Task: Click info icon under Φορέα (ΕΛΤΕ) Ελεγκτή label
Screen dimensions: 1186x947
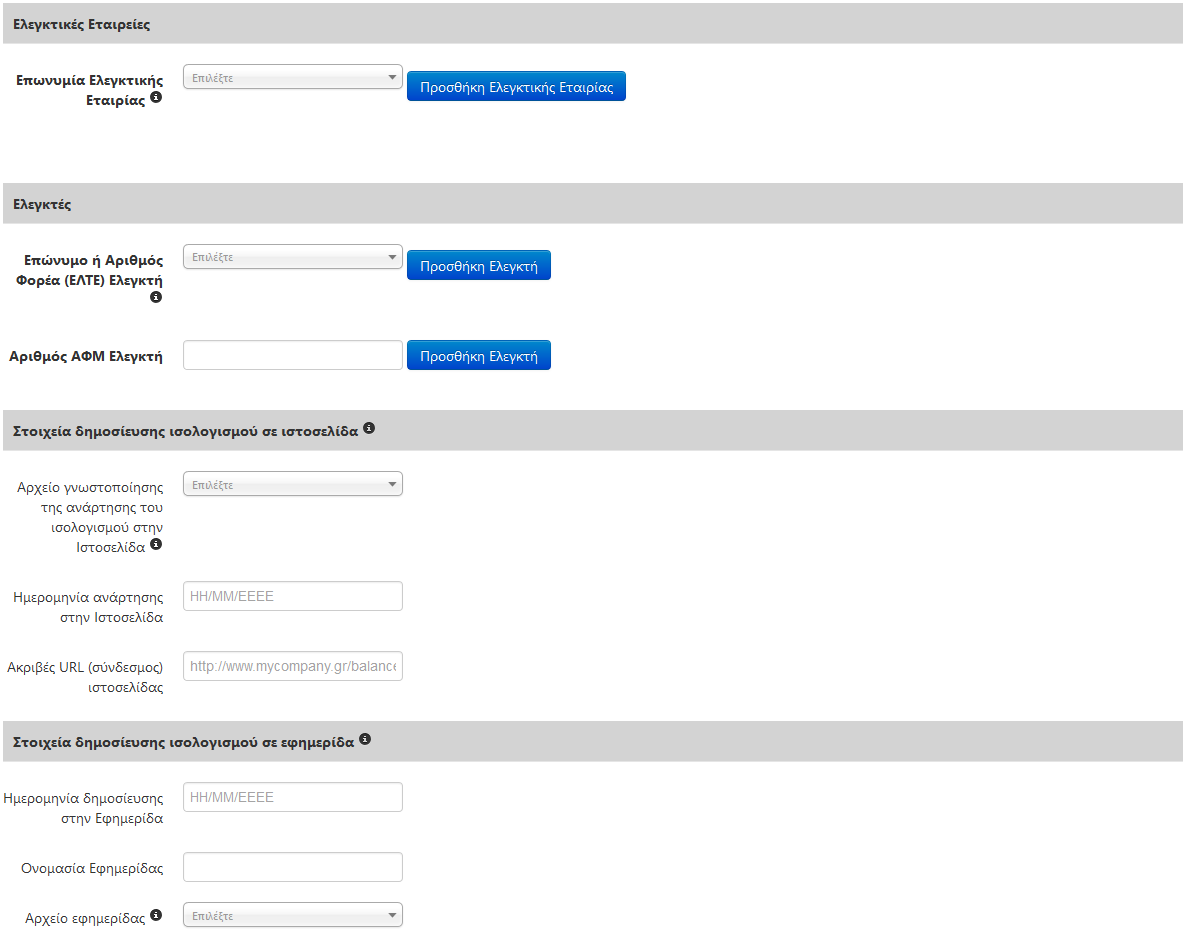Action: (156, 297)
